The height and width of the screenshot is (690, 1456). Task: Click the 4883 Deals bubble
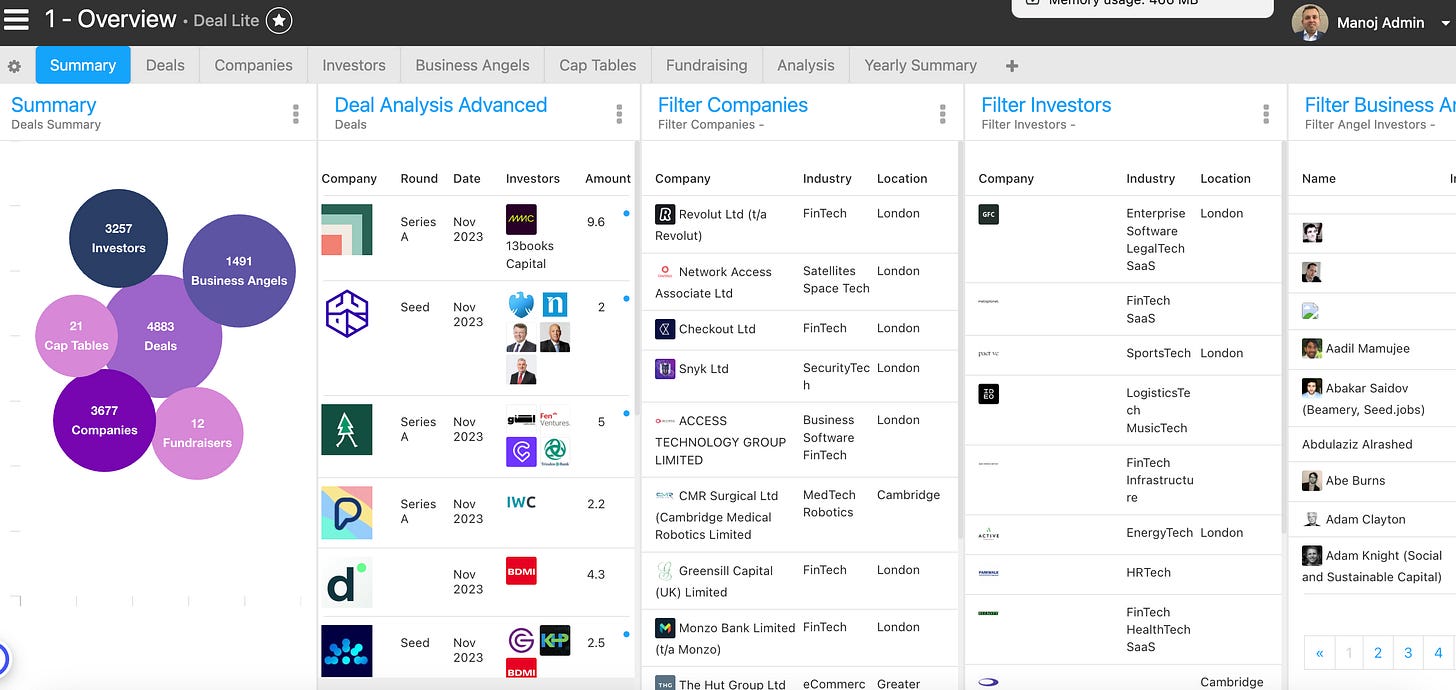160,336
